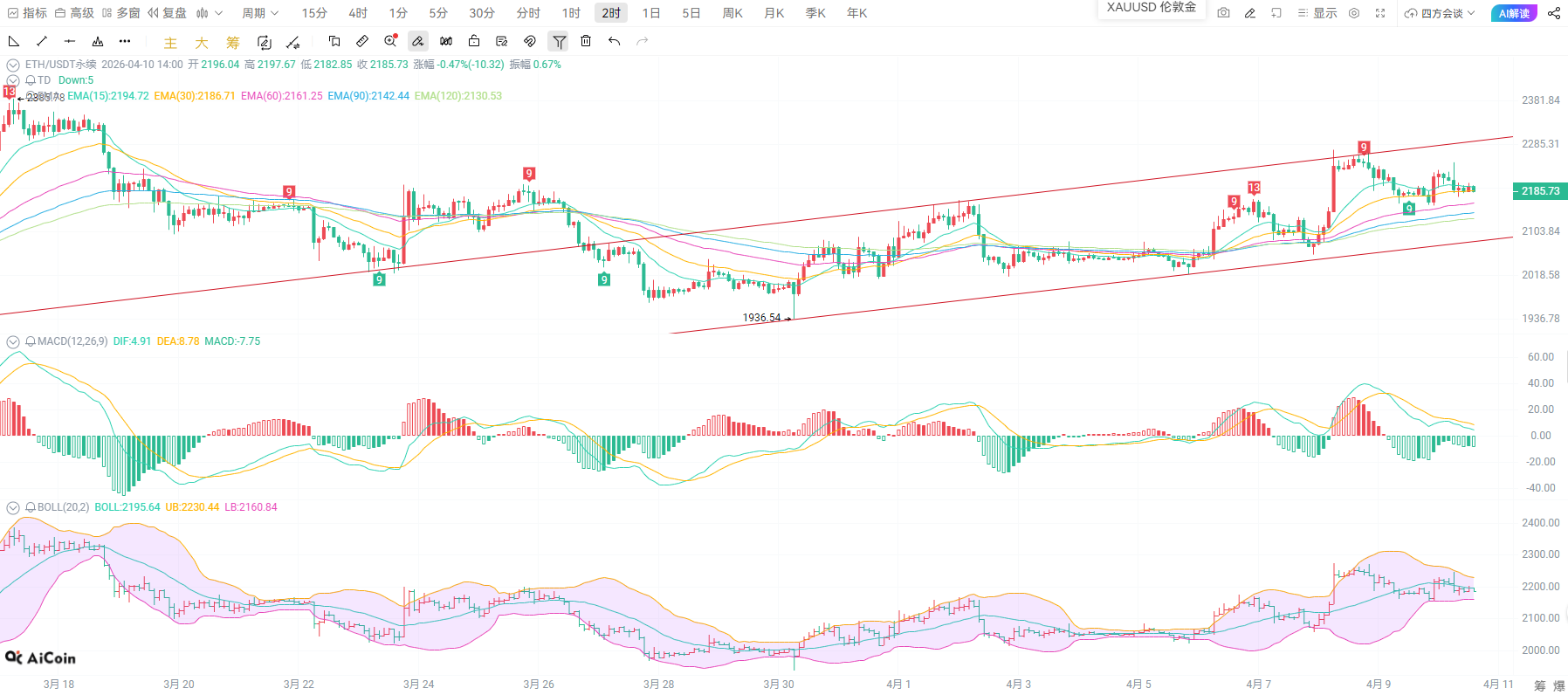Expand the 四方会谈 dropdown menu
Viewport: 1568px width, 695px height.
(1440, 13)
